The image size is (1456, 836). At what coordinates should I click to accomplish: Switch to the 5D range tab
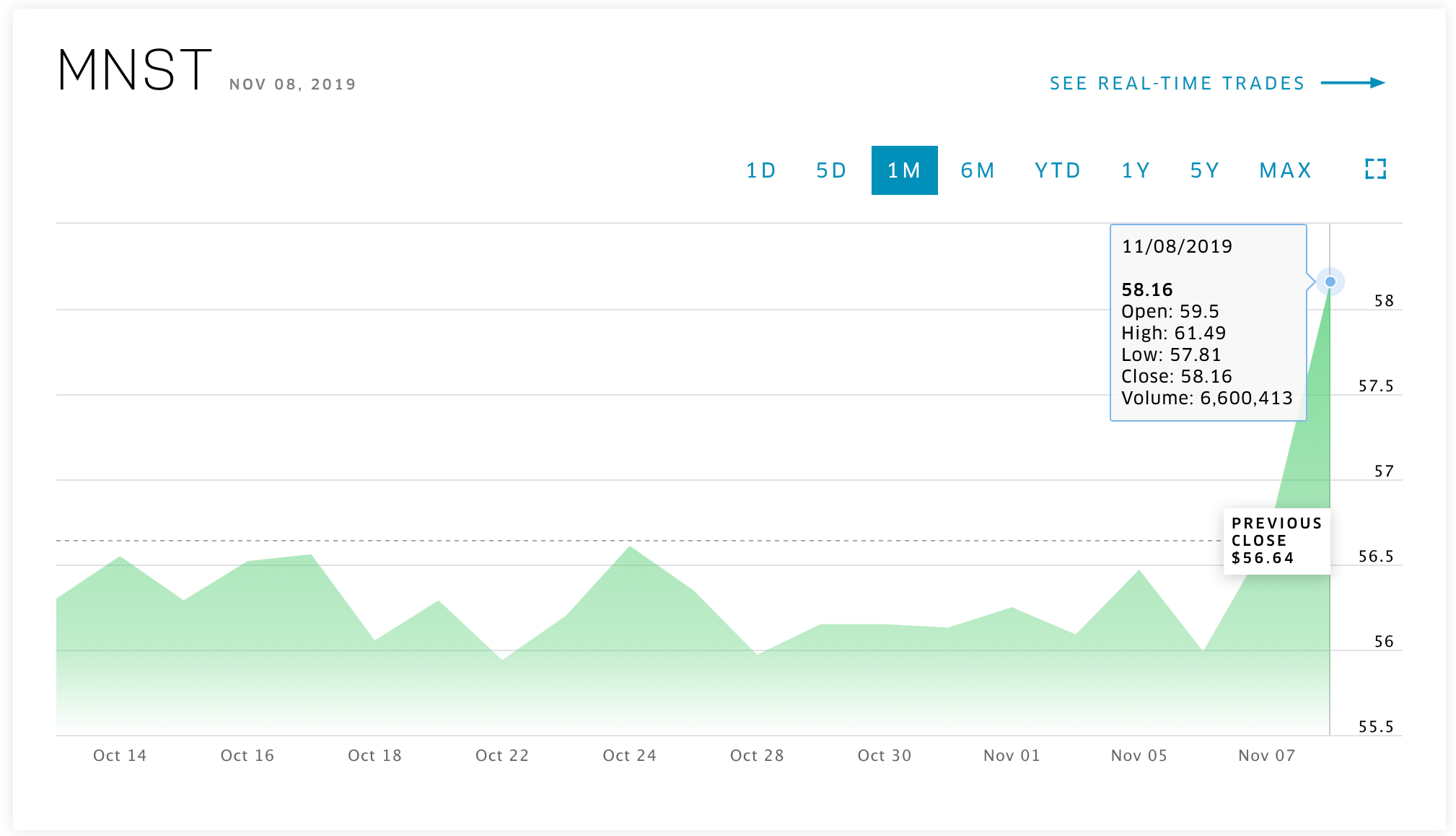831,170
